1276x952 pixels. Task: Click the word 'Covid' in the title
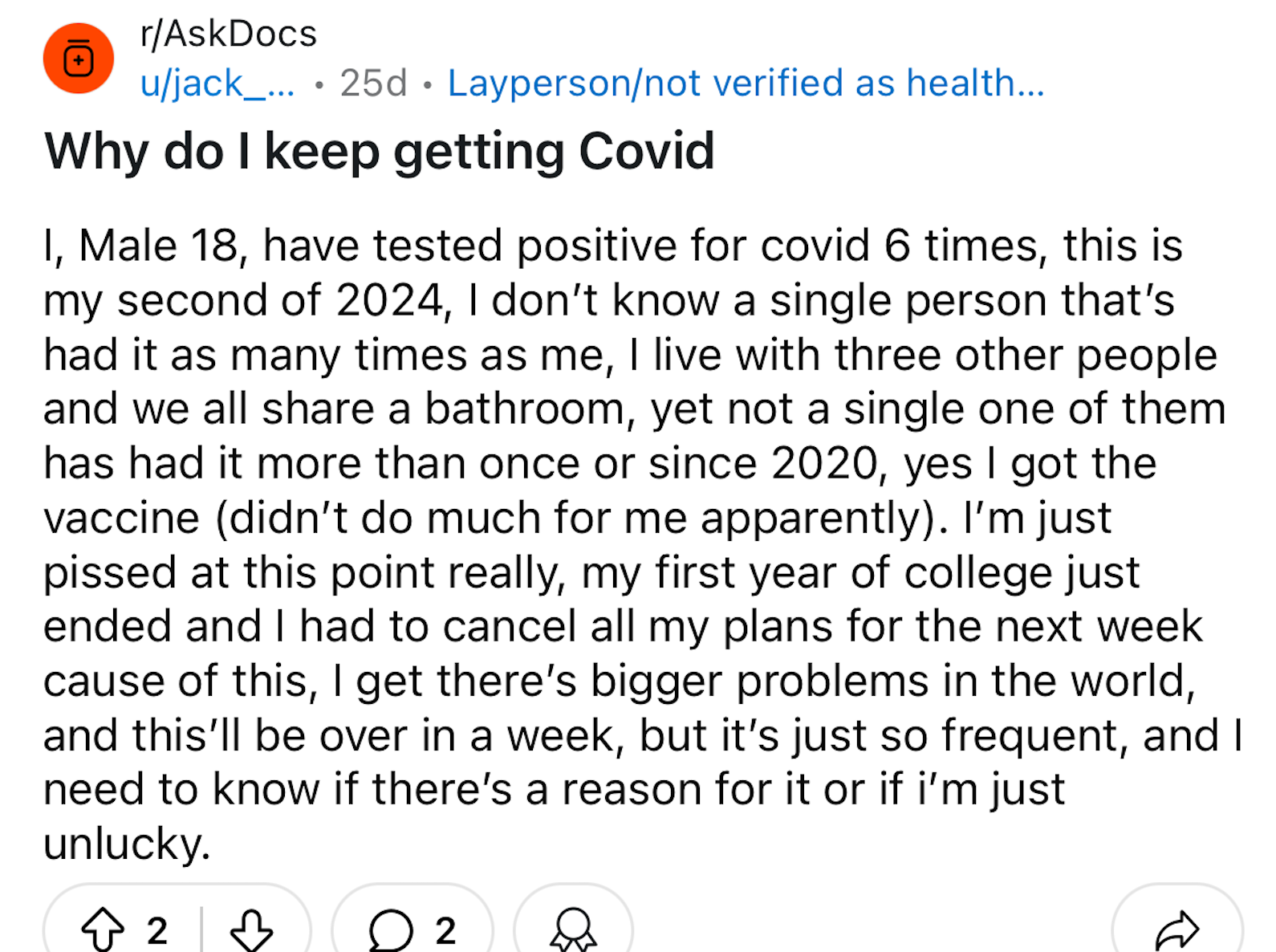pos(647,151)
